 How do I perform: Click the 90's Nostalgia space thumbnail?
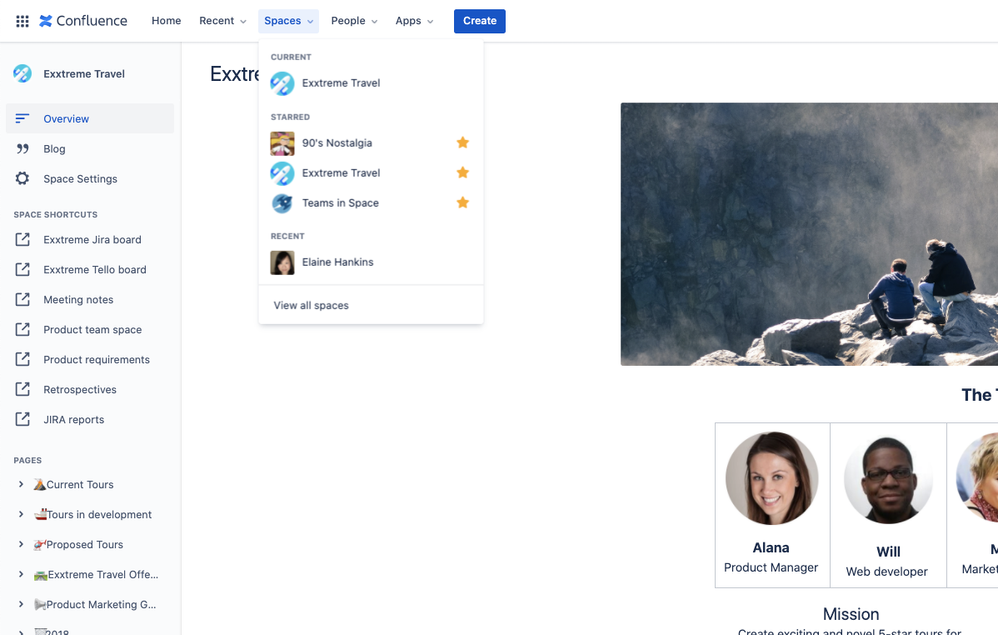pyautogui.click(x=282, y=143)
